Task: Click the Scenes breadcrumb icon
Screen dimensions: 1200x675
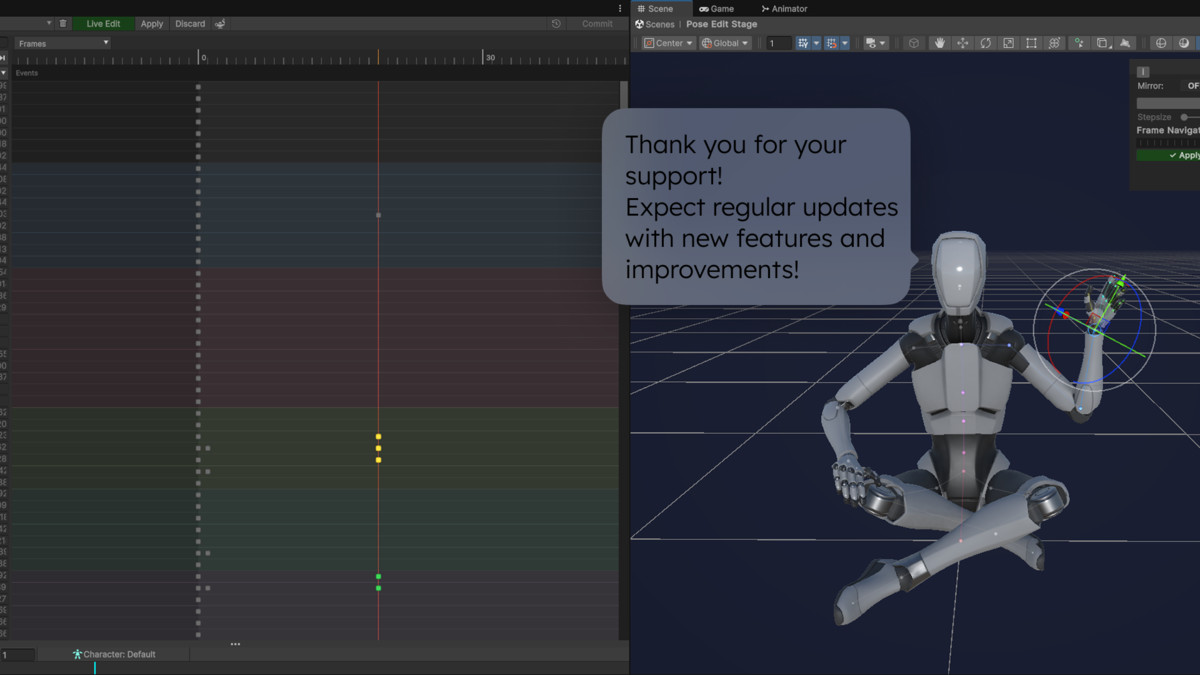Action: tap(640, 24)
